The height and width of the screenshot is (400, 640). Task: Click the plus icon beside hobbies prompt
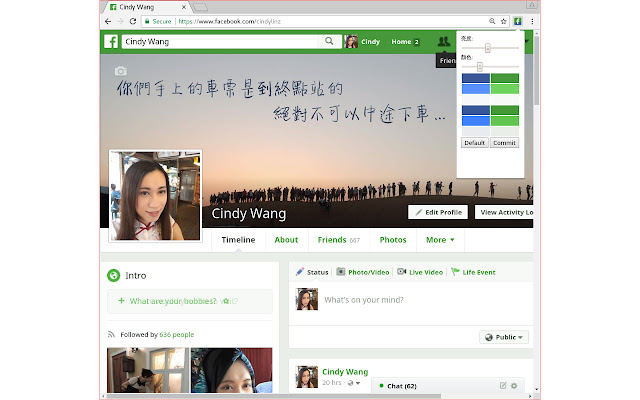click(121, 301)
